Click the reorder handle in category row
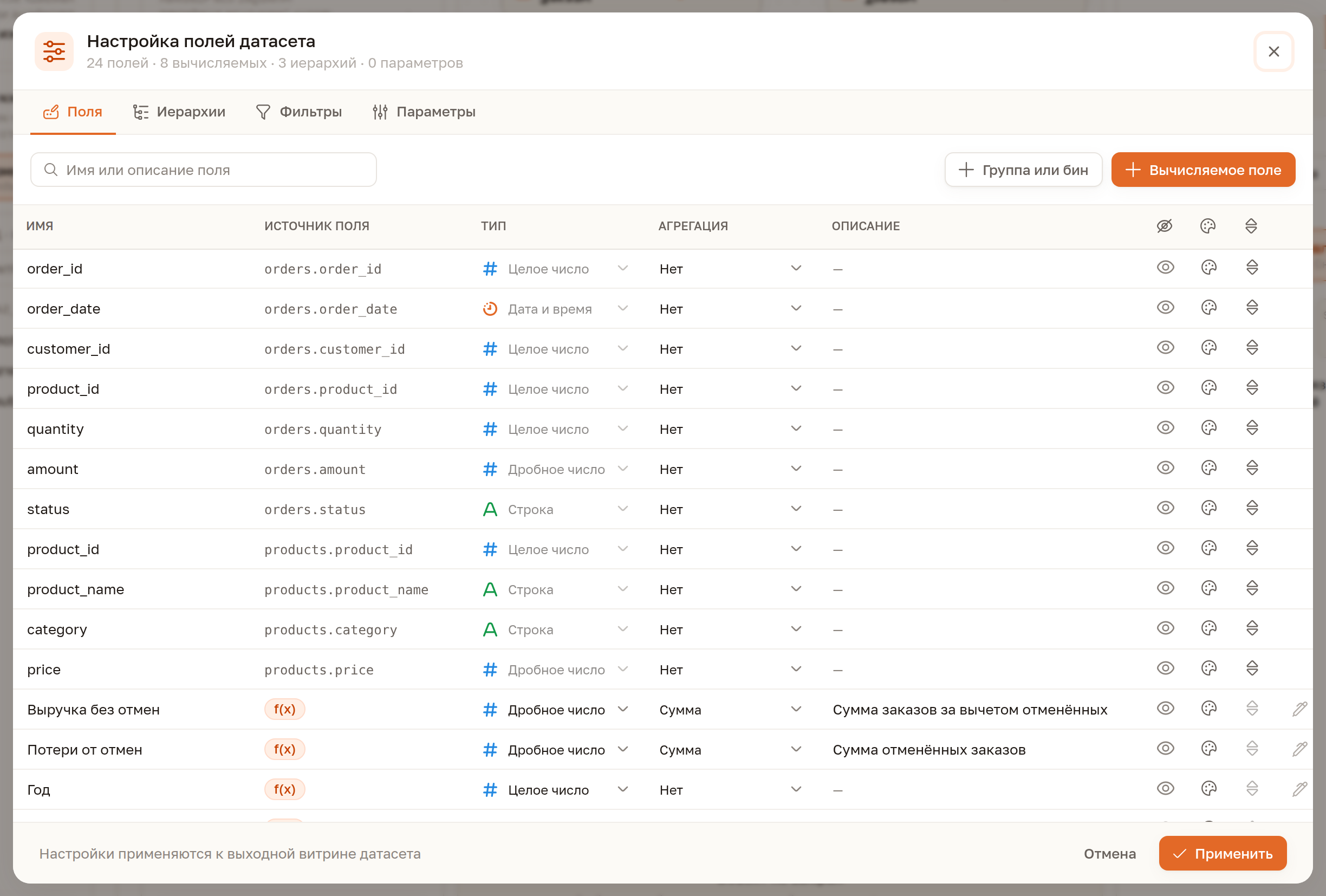 click(1252, 628)
